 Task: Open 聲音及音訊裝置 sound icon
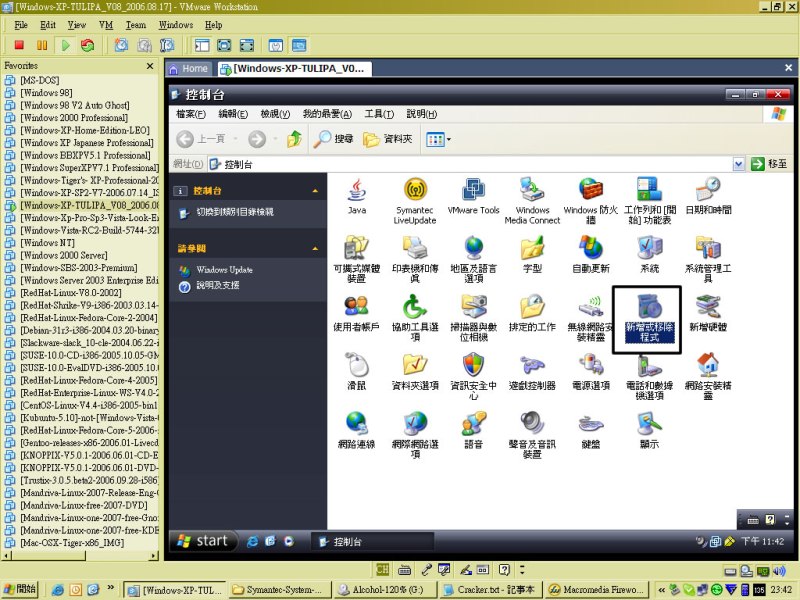coord(532,423)
